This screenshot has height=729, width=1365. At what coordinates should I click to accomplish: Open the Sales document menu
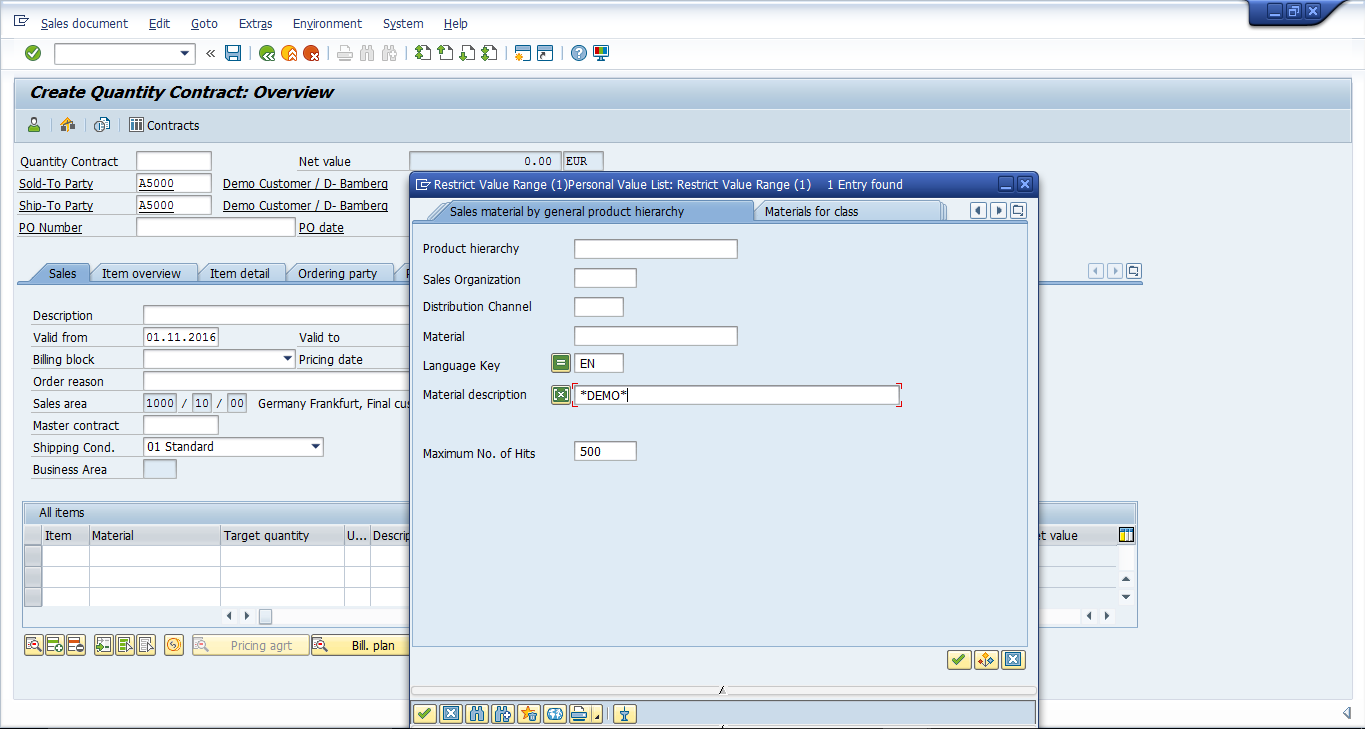click(84, 23)
